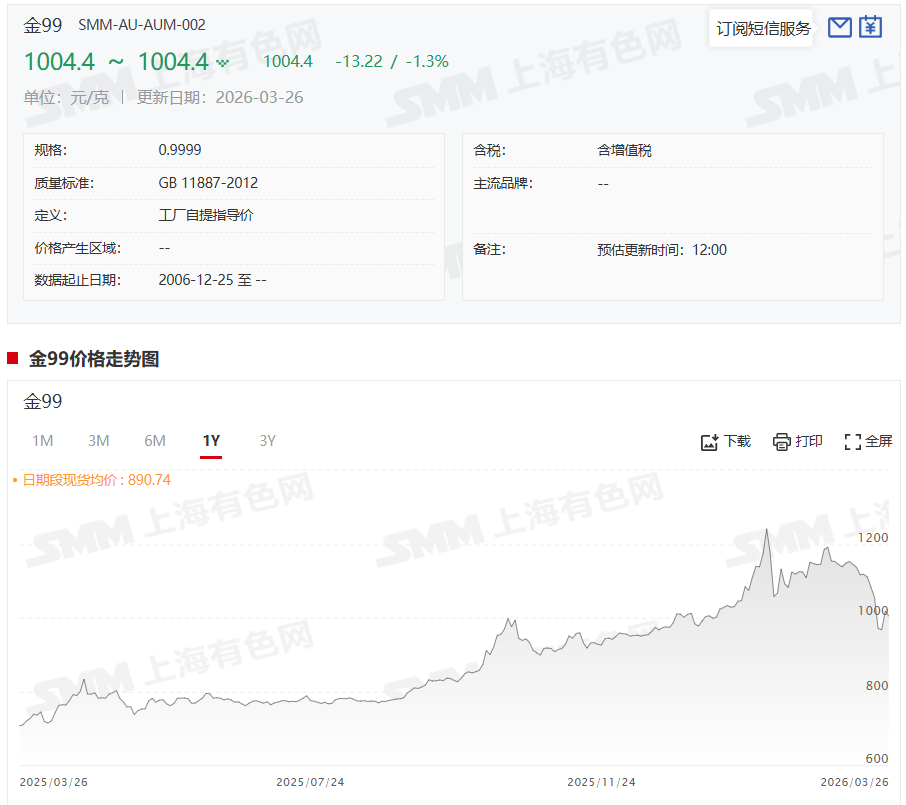Click the download chart image icon
This screenshot has height=805, width=906.
(710, 442)
